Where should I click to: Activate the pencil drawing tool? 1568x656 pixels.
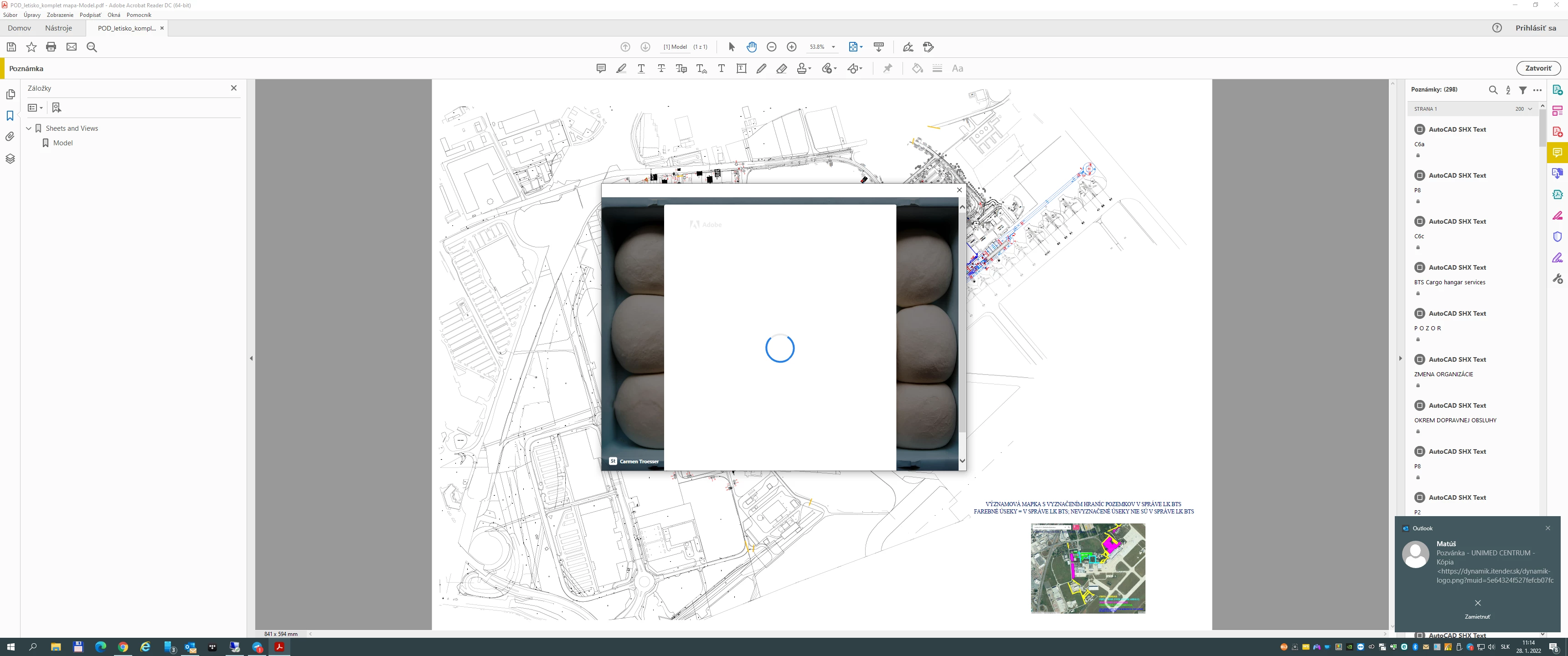762,68
